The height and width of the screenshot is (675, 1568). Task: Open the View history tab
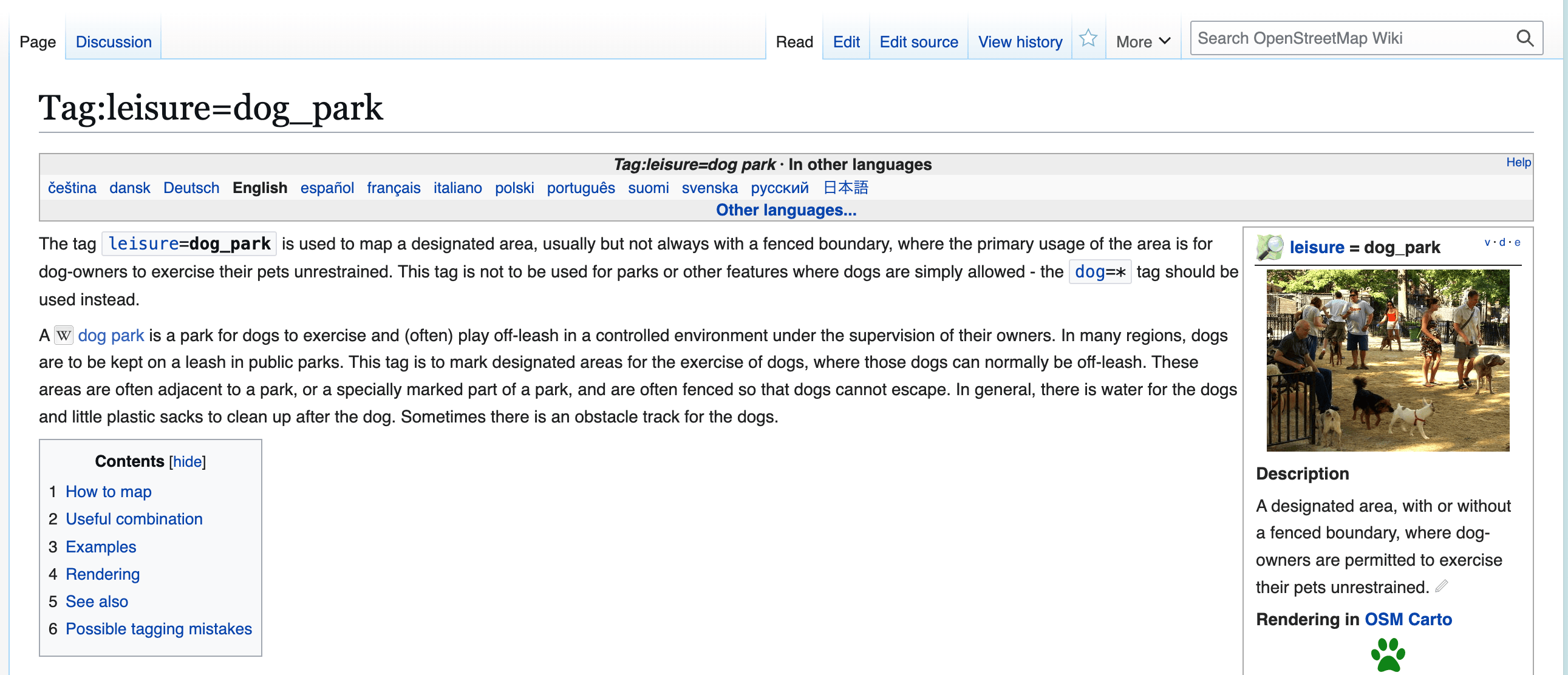(x=1020, y=41)
